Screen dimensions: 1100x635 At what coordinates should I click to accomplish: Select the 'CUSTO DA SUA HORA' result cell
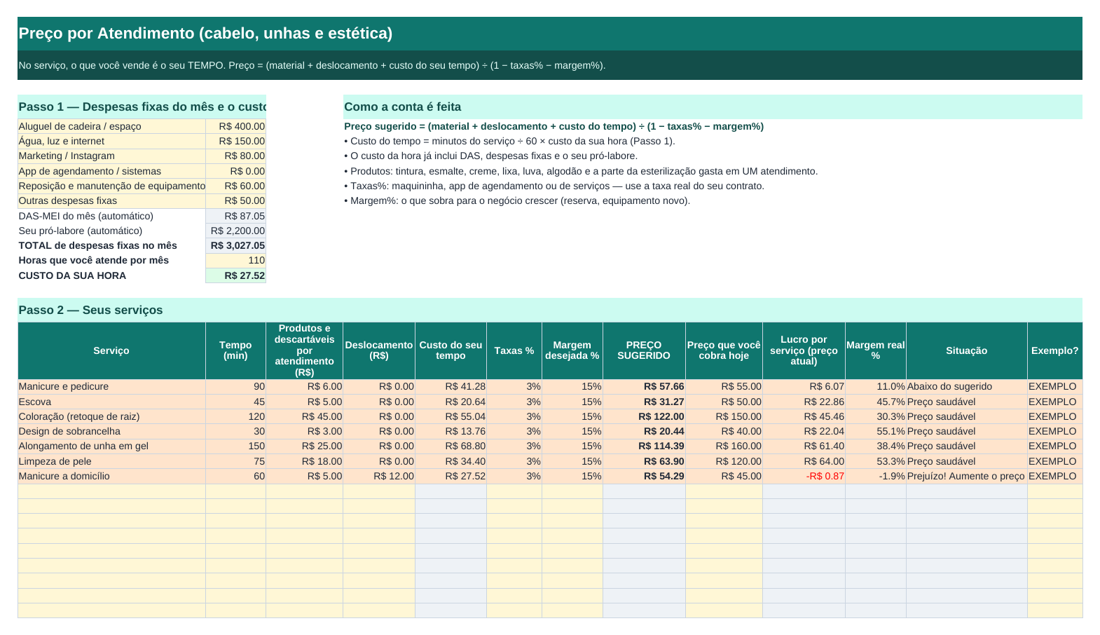[x=236, y=276]
